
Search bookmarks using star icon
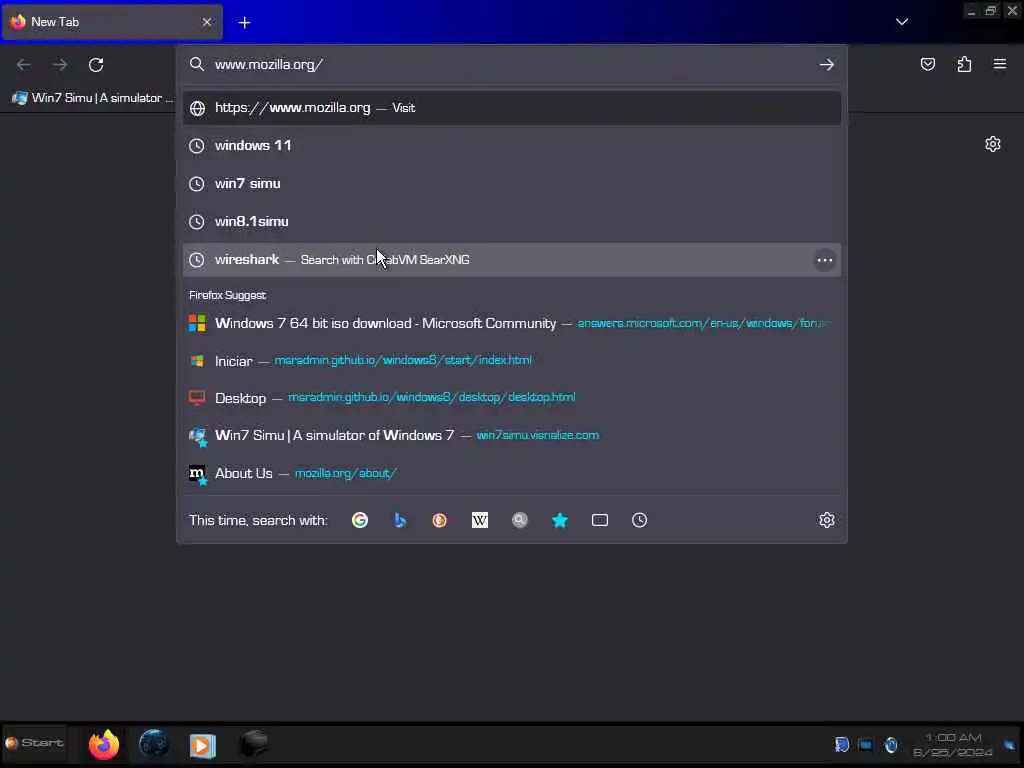point(560,520)
